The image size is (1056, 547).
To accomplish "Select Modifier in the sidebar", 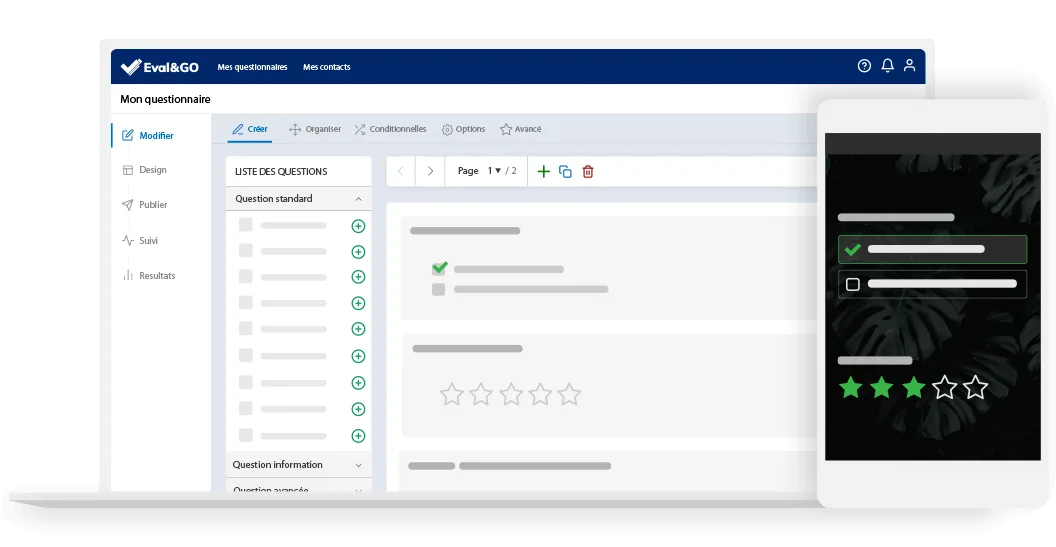I will (x=148, y=135).
